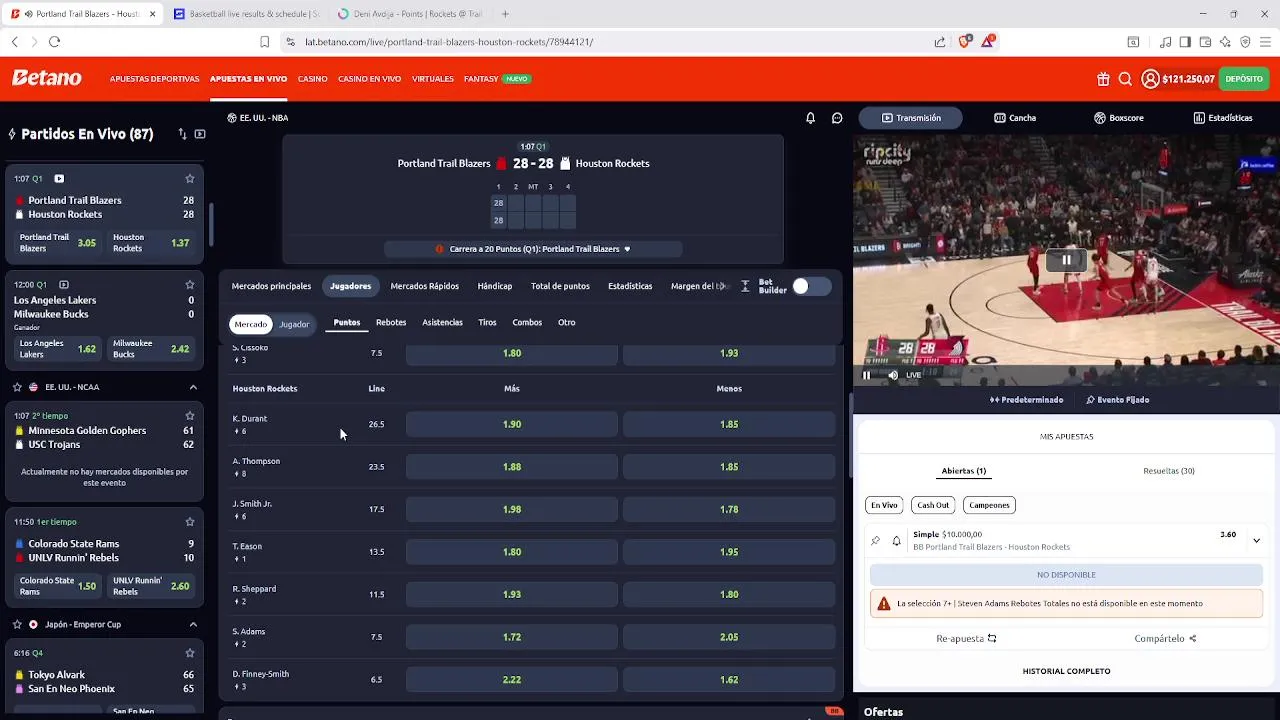Viewport: 1280px width, 720px height.
Task: Filter open bets by Campeones
Action: click(x=989, y=505)
